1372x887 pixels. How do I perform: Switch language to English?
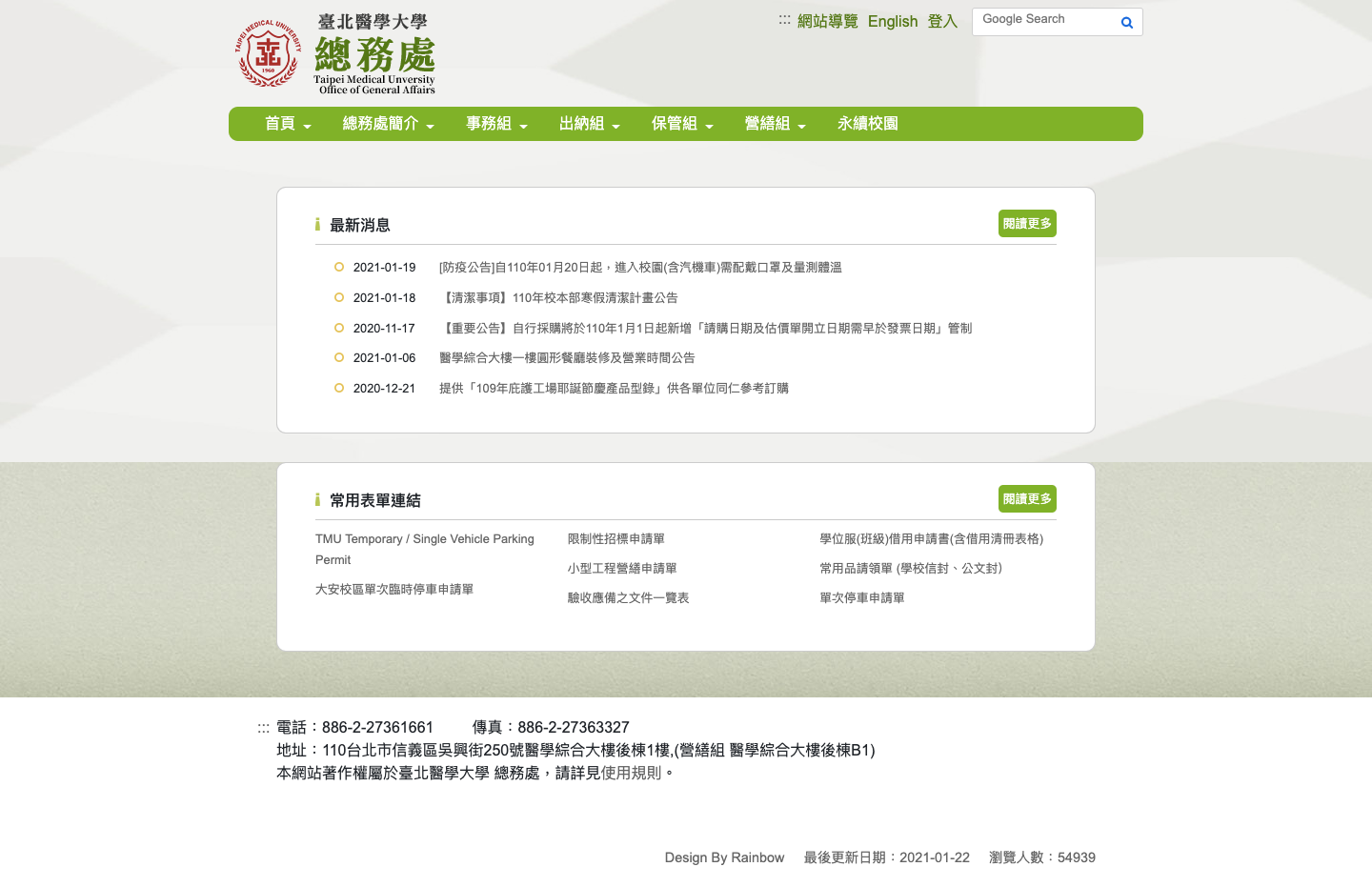click(x=892, y=22)
